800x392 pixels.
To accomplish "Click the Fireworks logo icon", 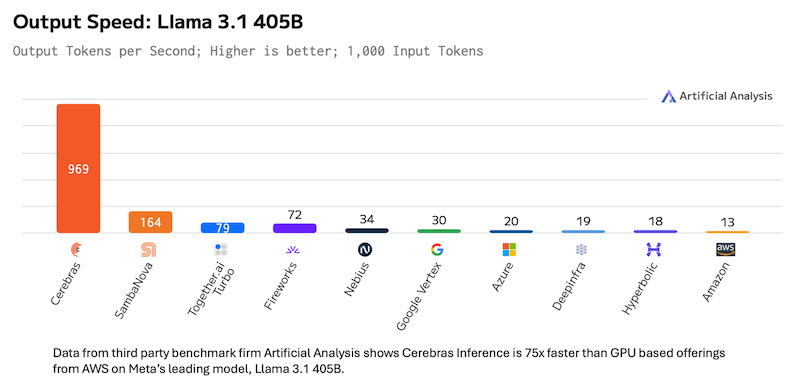I will coord(293,250).
